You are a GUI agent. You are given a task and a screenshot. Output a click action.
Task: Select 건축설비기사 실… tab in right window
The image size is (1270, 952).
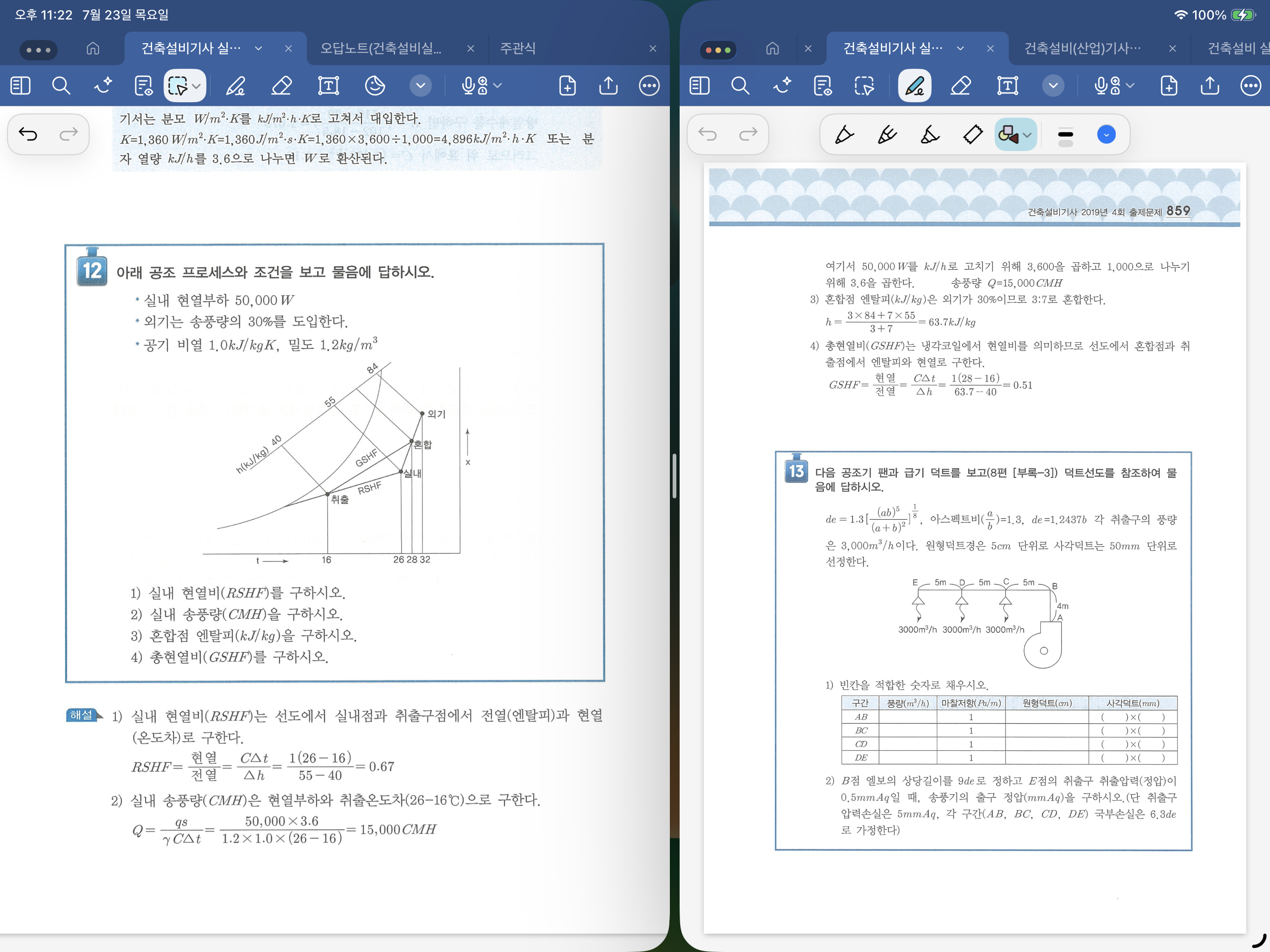[893, 49]
